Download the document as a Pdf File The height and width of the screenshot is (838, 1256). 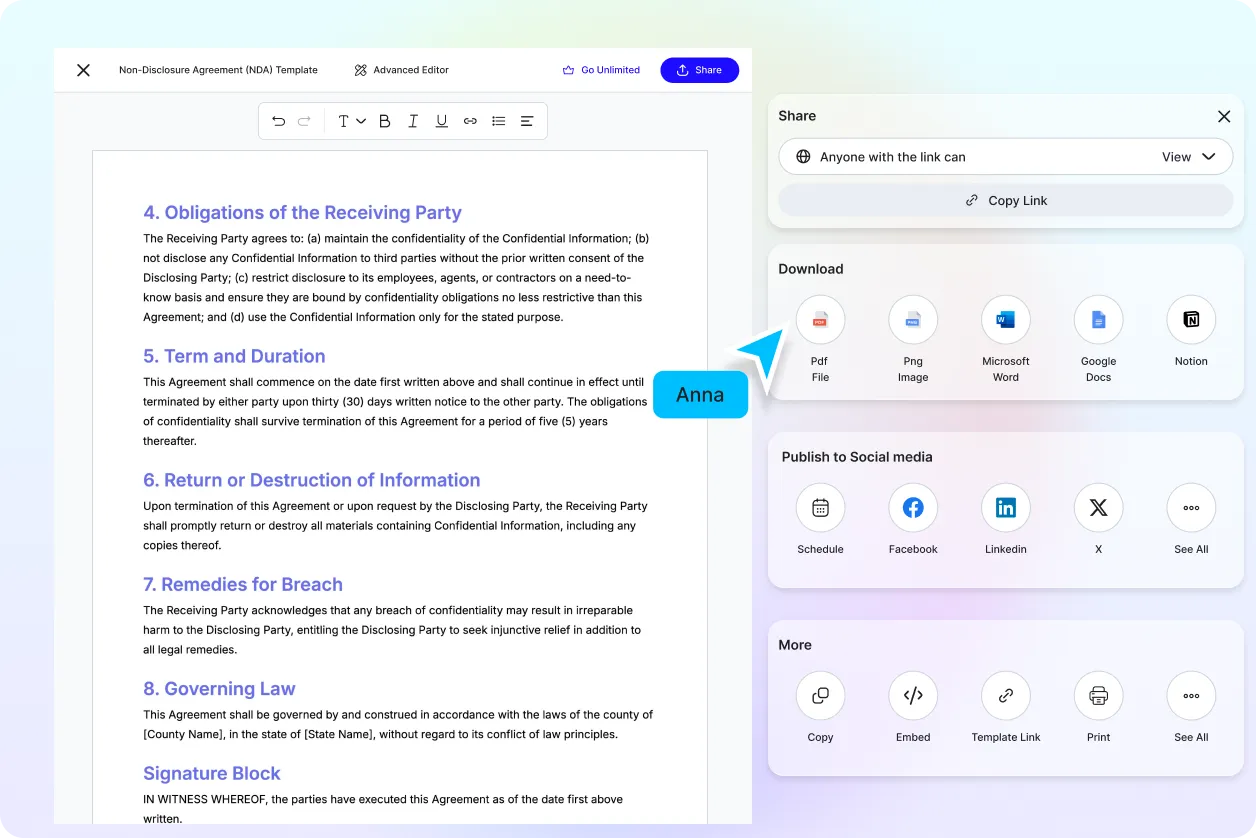[x=820, y=319]
